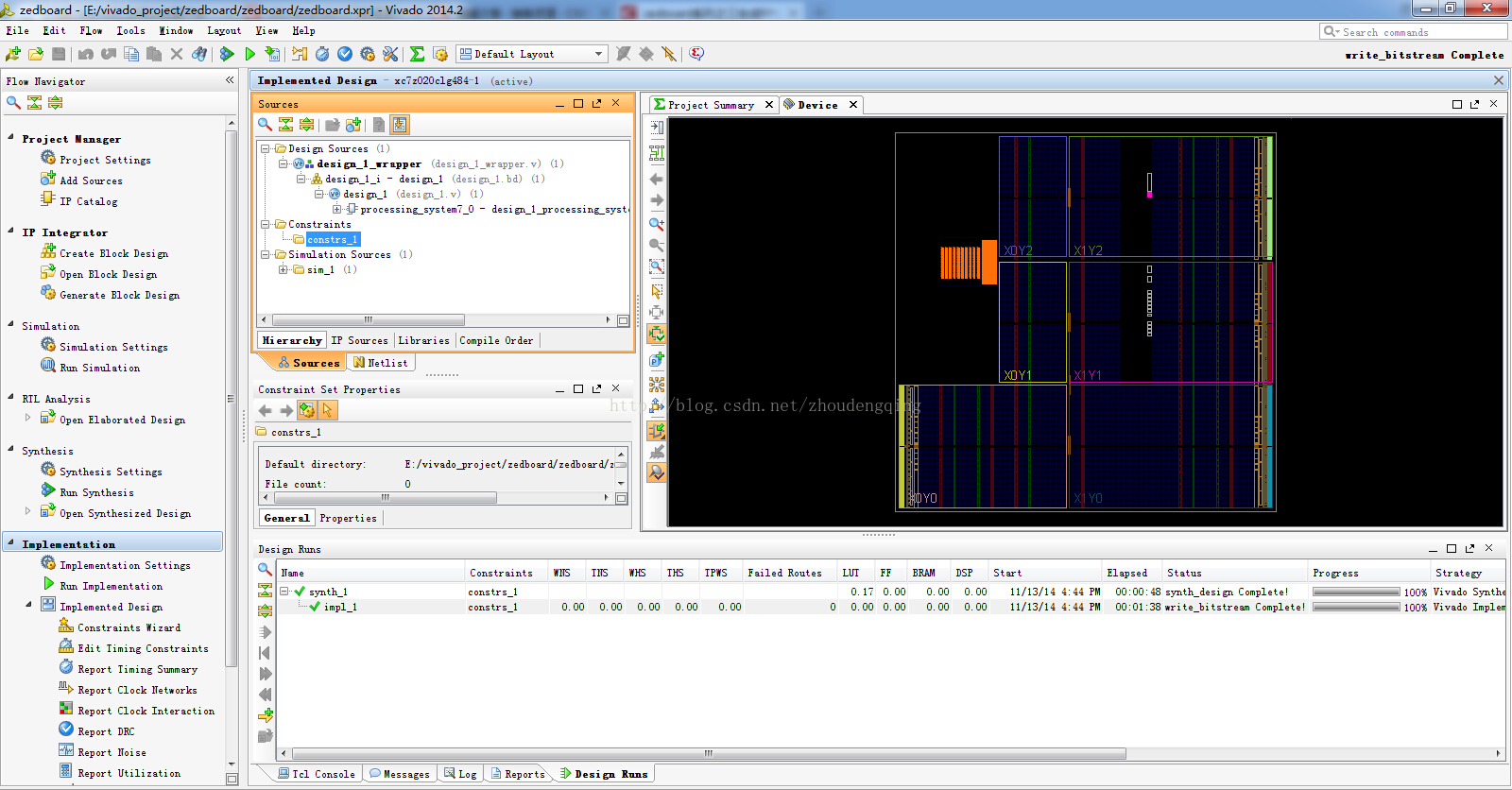This screenshot has width=1512, height=790.
Task: Open the Properties tab under Constraint Set Properties
Action: [348, 518]
